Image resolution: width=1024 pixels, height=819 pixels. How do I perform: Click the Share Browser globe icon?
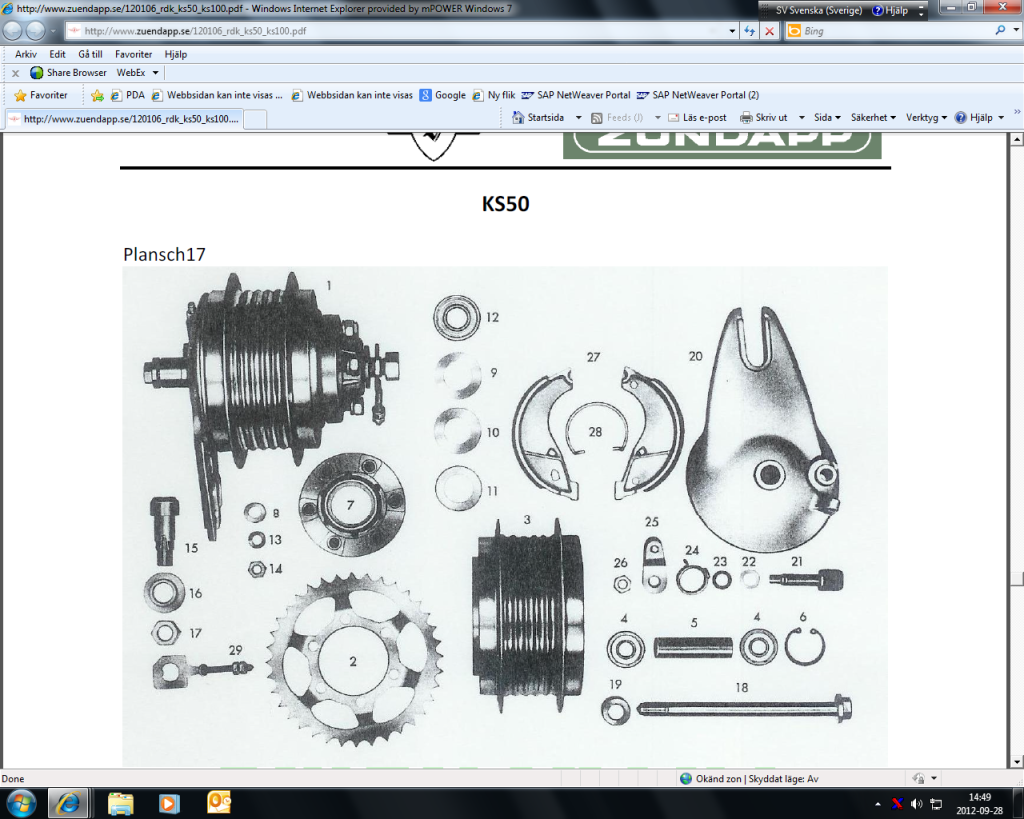(37, 72)
